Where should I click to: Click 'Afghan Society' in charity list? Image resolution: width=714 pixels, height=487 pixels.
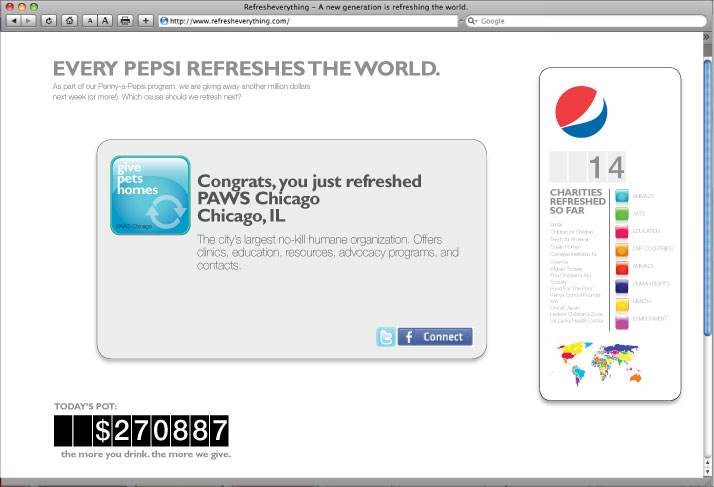[x=566, y=269]
